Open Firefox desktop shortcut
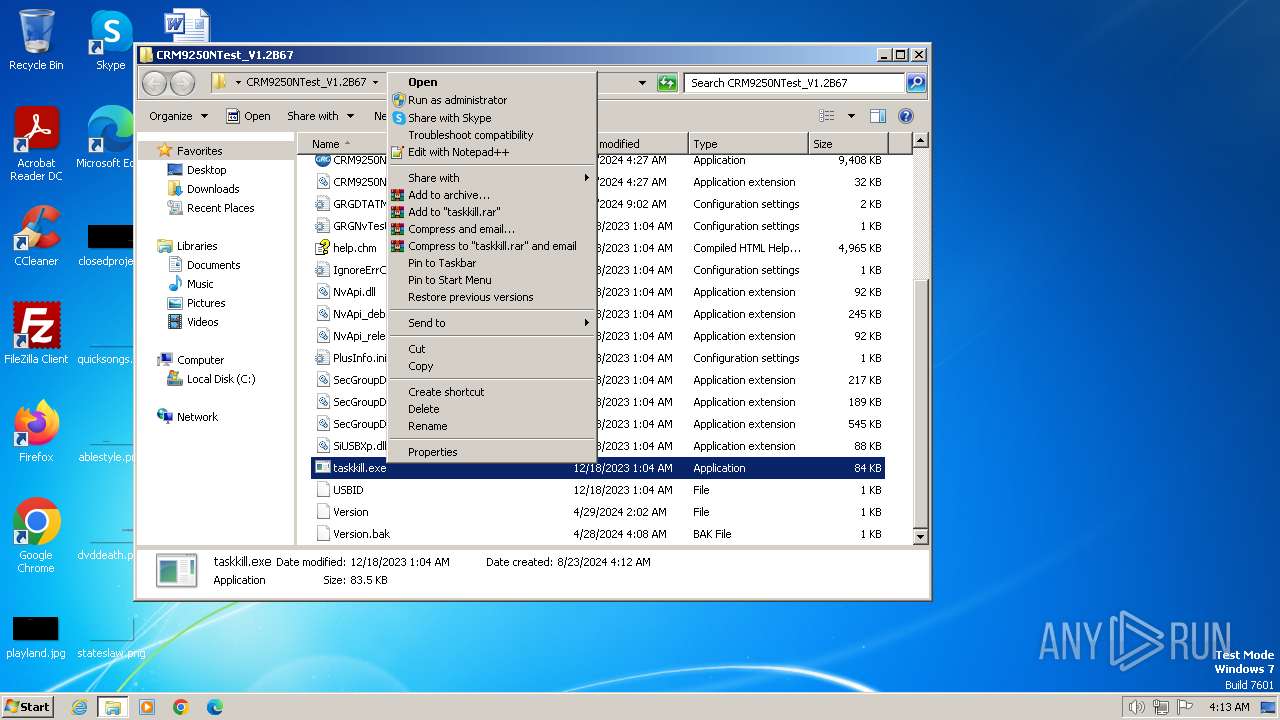1280x720 pixels. pos(36,432)
